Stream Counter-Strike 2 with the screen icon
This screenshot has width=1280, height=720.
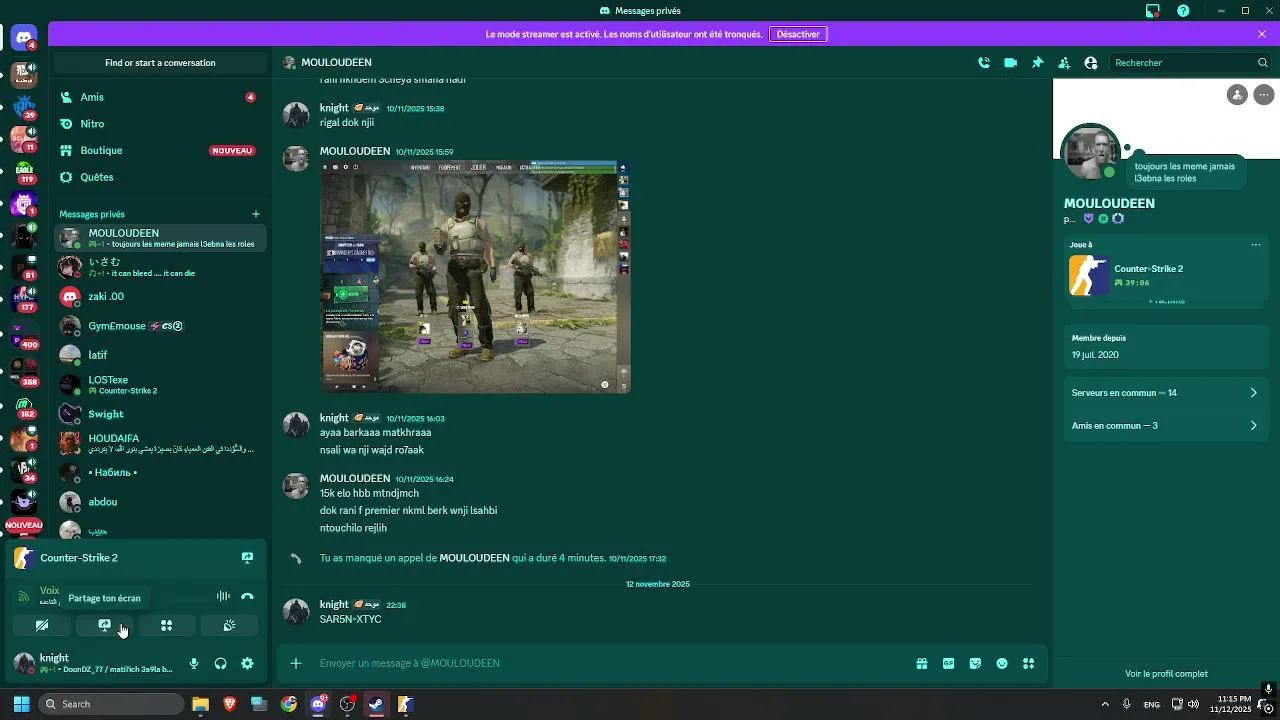(x=247, y=558)
